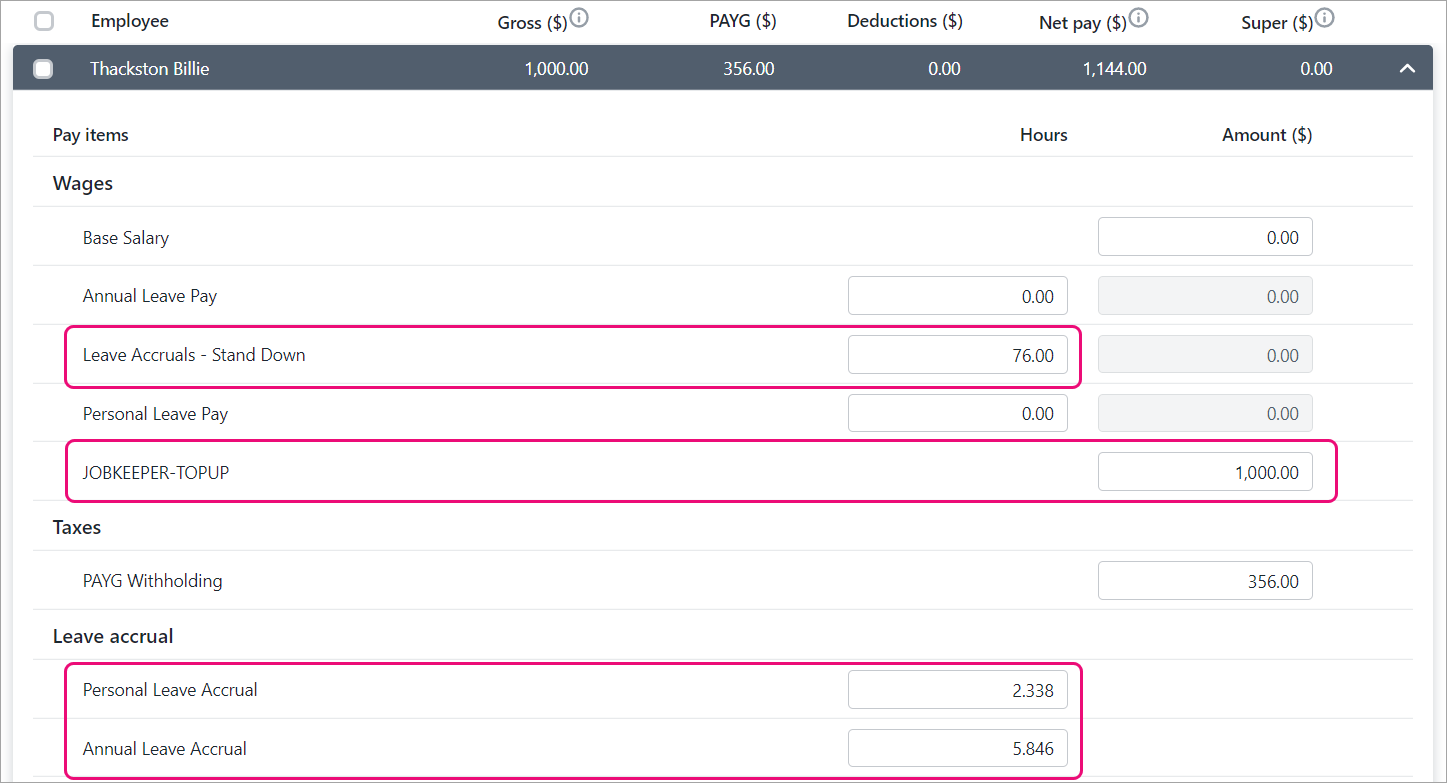Click the Leave Accruals - Stand Down amount box
The height and width of the screenshot is (783, 1447).
point(1205,355)
